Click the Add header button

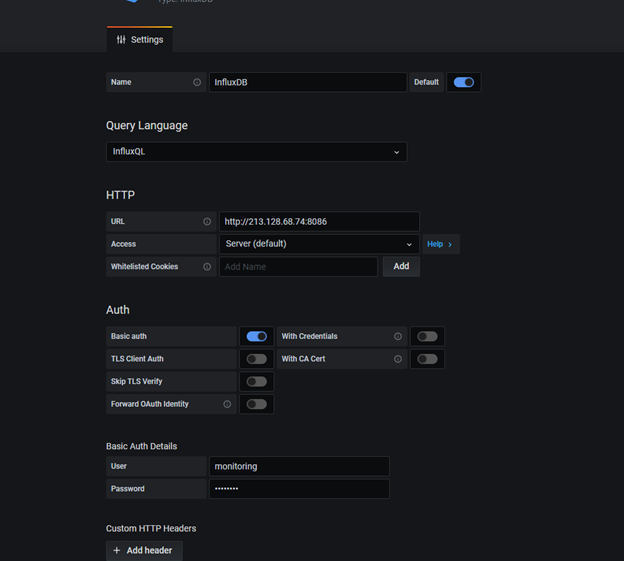click(144, 551)
